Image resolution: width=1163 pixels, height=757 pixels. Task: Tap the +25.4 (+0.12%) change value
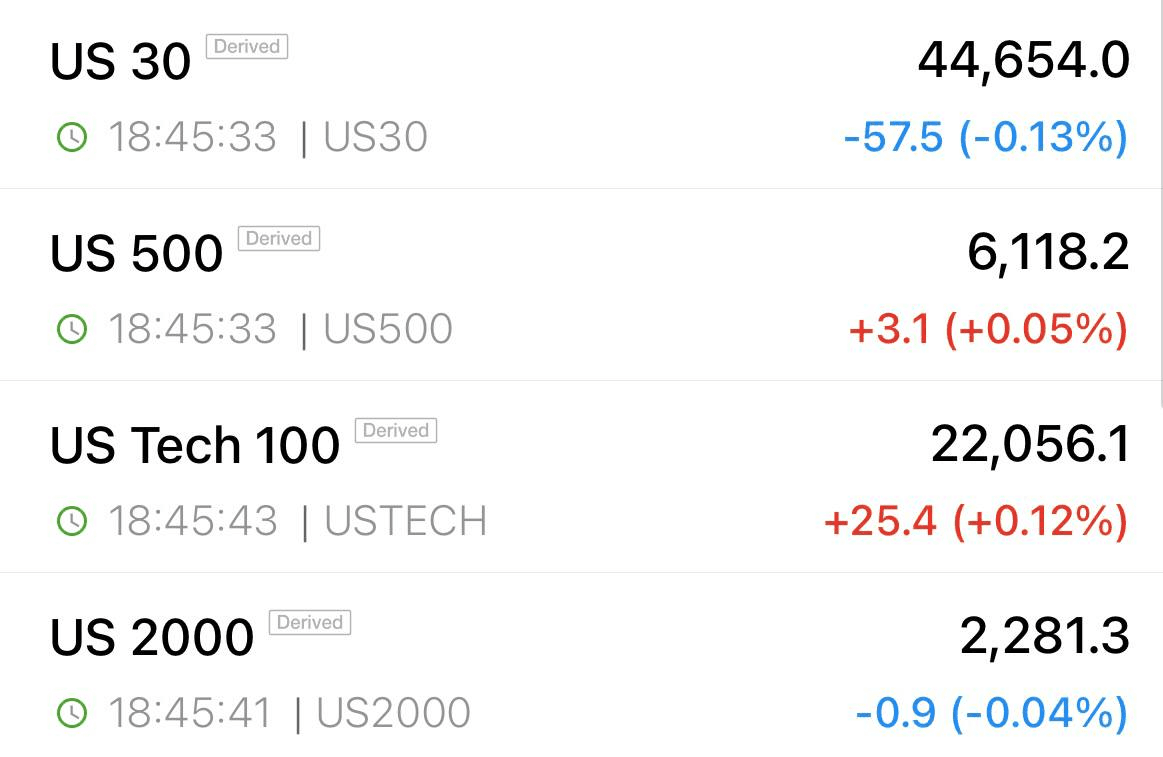tap(976, 521)
